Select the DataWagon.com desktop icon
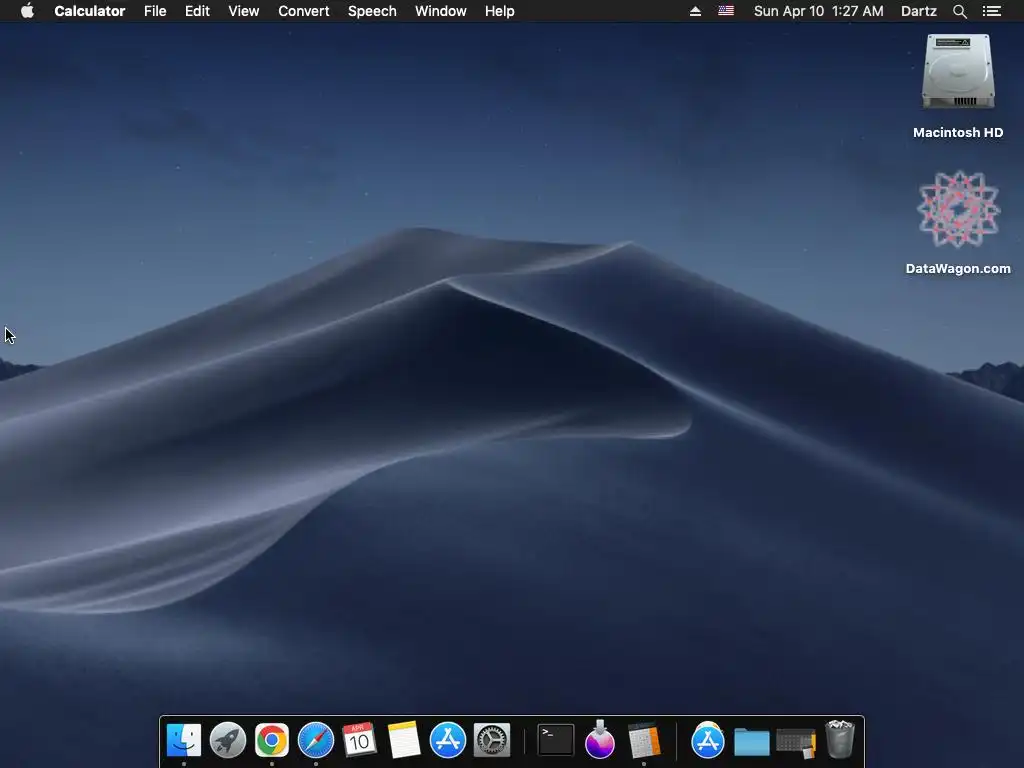This screenshot has height=768, width=1024. [958, 209]
